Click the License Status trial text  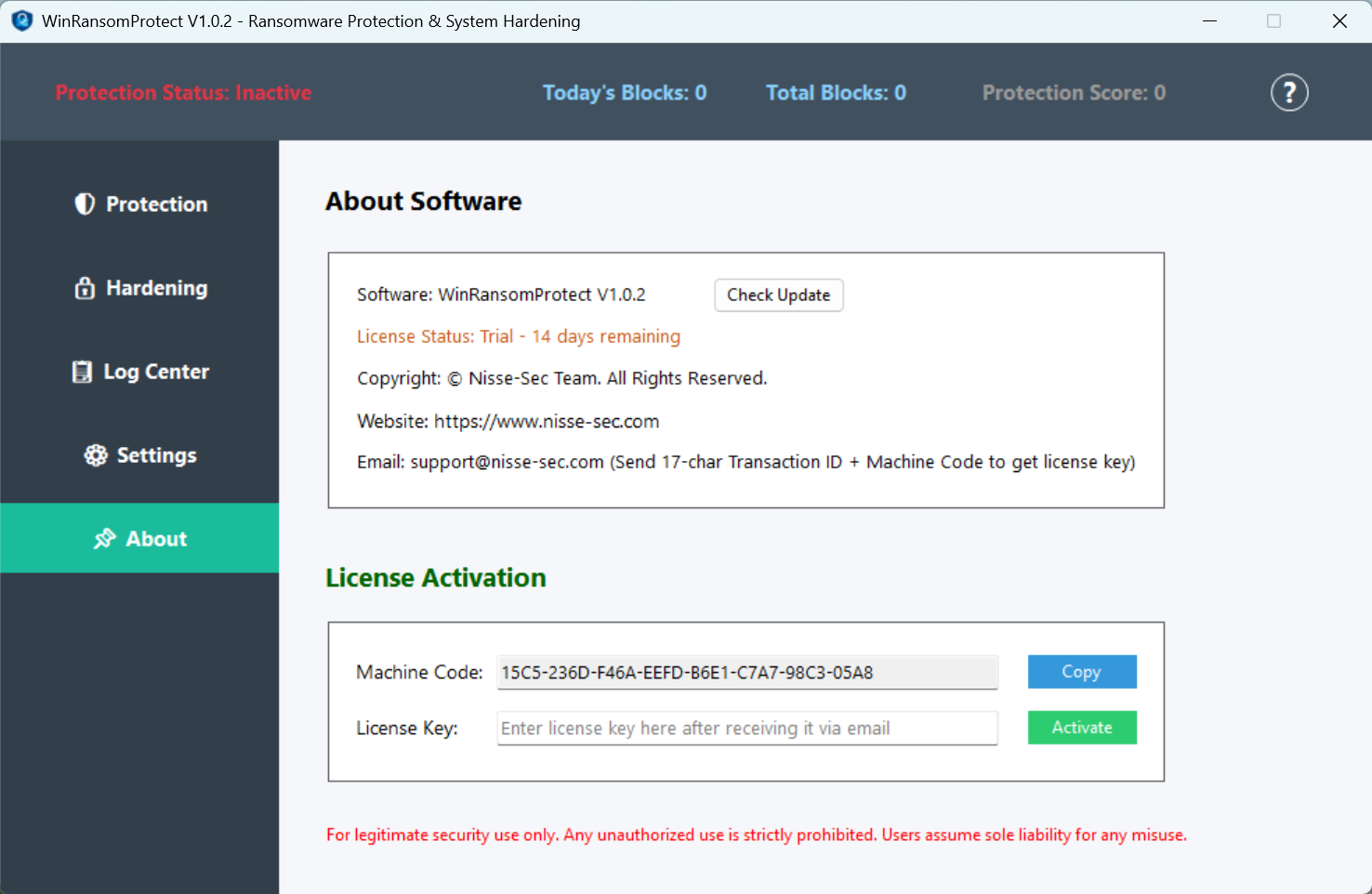pyautogui.click(x=519, y=336)
